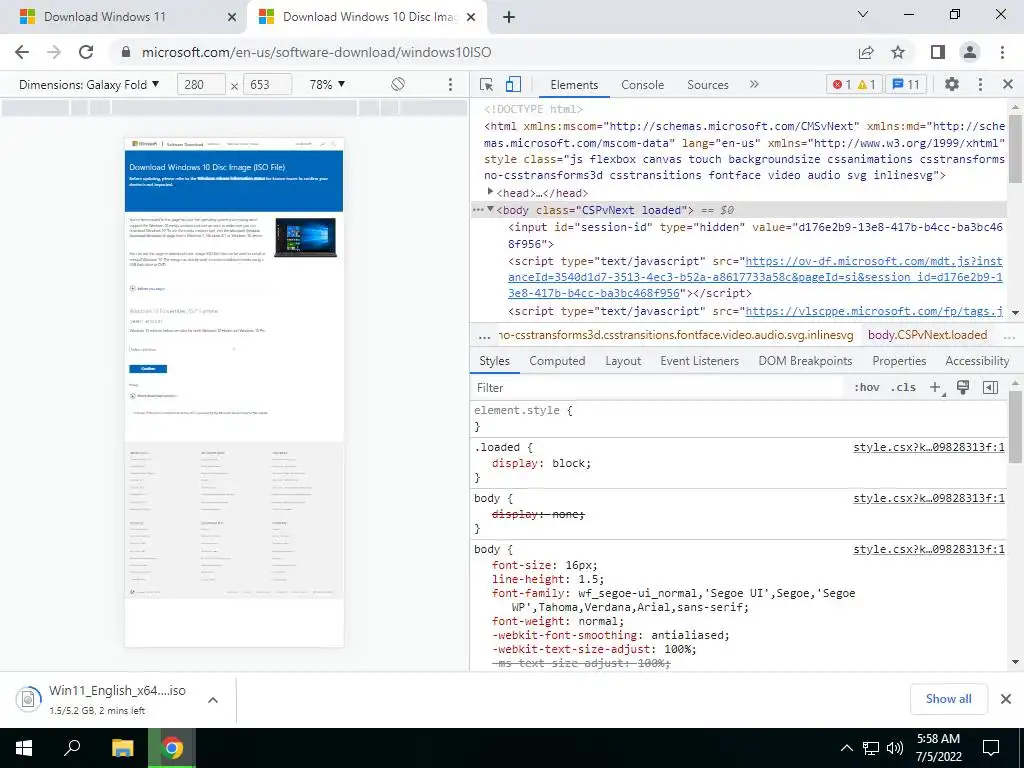The image size is (1024, 768).
Task: Show more DevTools tabs chevron
Action: point(754,84)
